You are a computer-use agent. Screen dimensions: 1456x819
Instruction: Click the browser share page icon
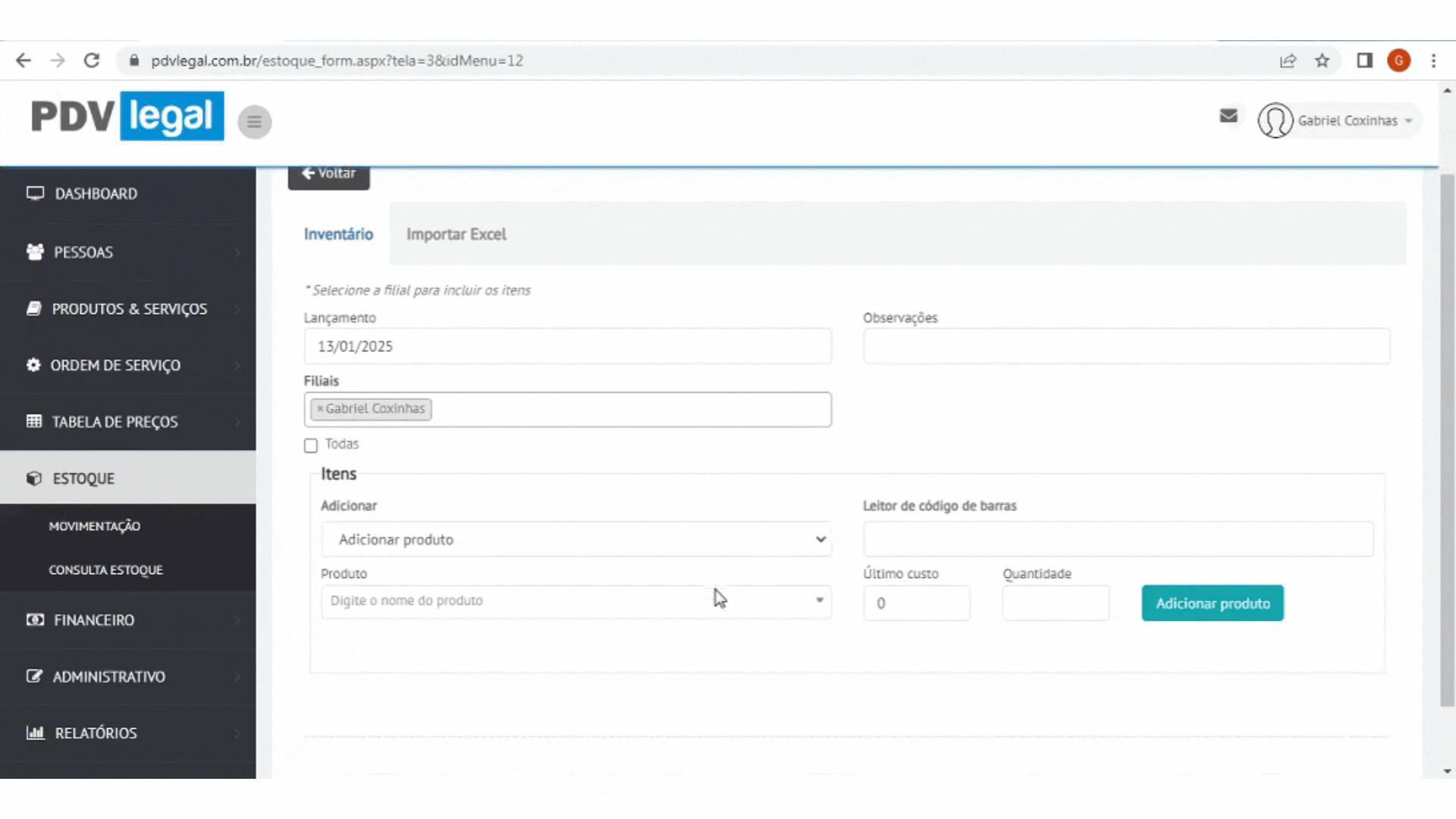click(x=1288, y=61)
